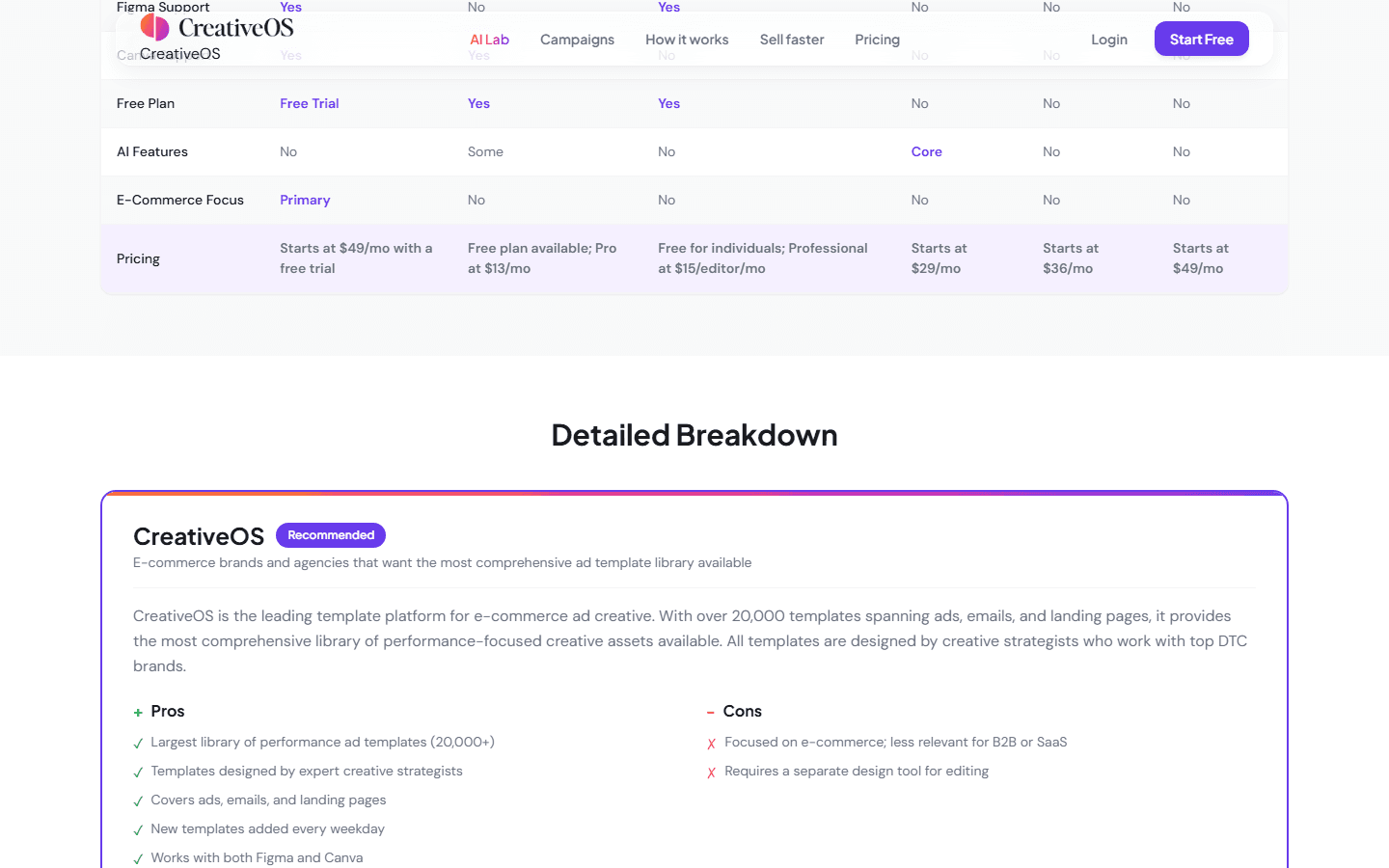Open the AI Lab menu item

pos(489,40)
